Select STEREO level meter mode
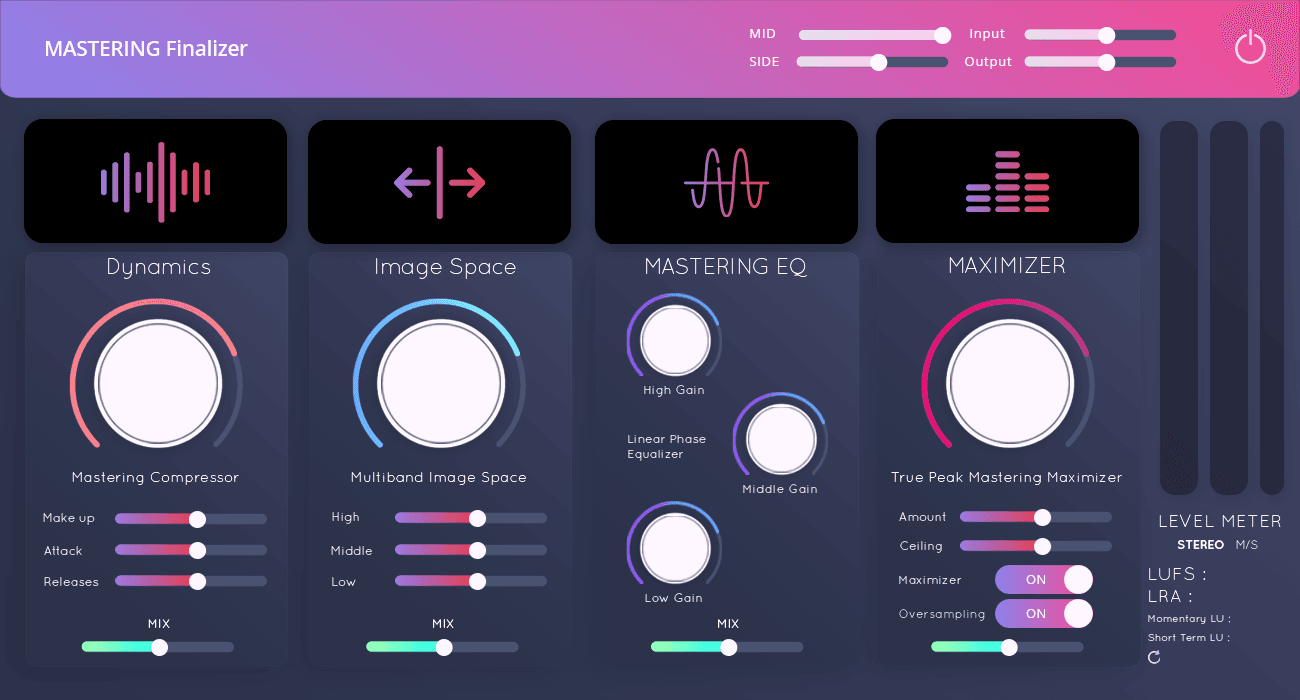This screenshot has height=700, width=1300. [1200, 545]
